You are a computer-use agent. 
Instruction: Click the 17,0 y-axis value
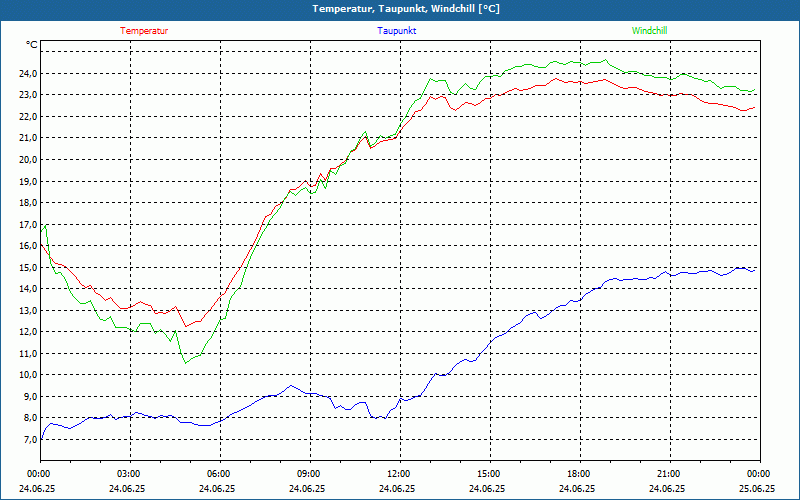(x=28, y=224)
